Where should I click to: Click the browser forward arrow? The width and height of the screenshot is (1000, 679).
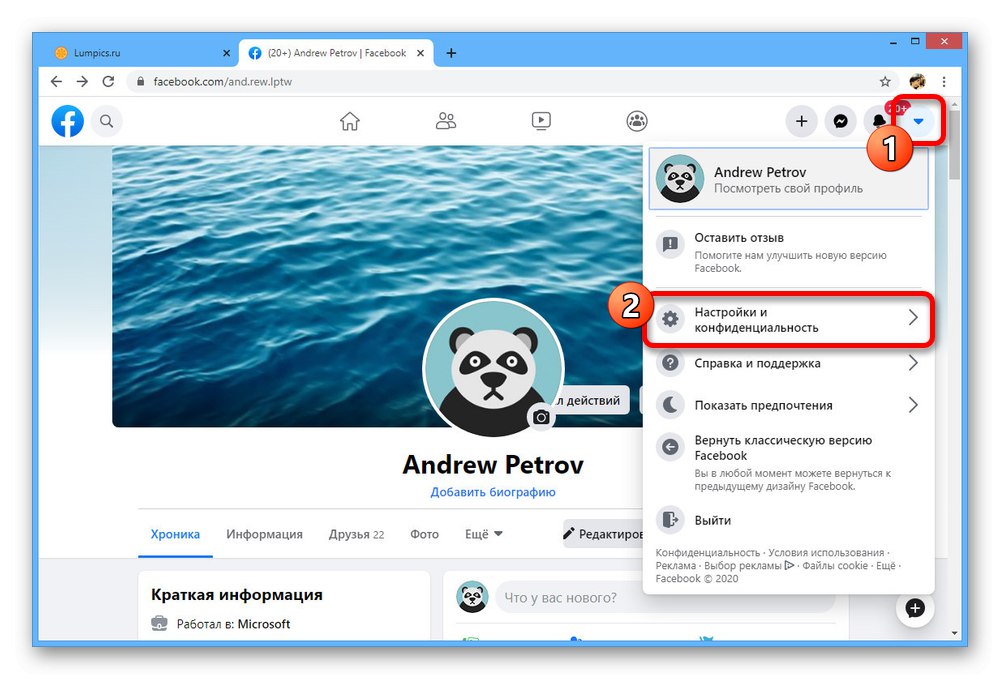coord(82,82)
